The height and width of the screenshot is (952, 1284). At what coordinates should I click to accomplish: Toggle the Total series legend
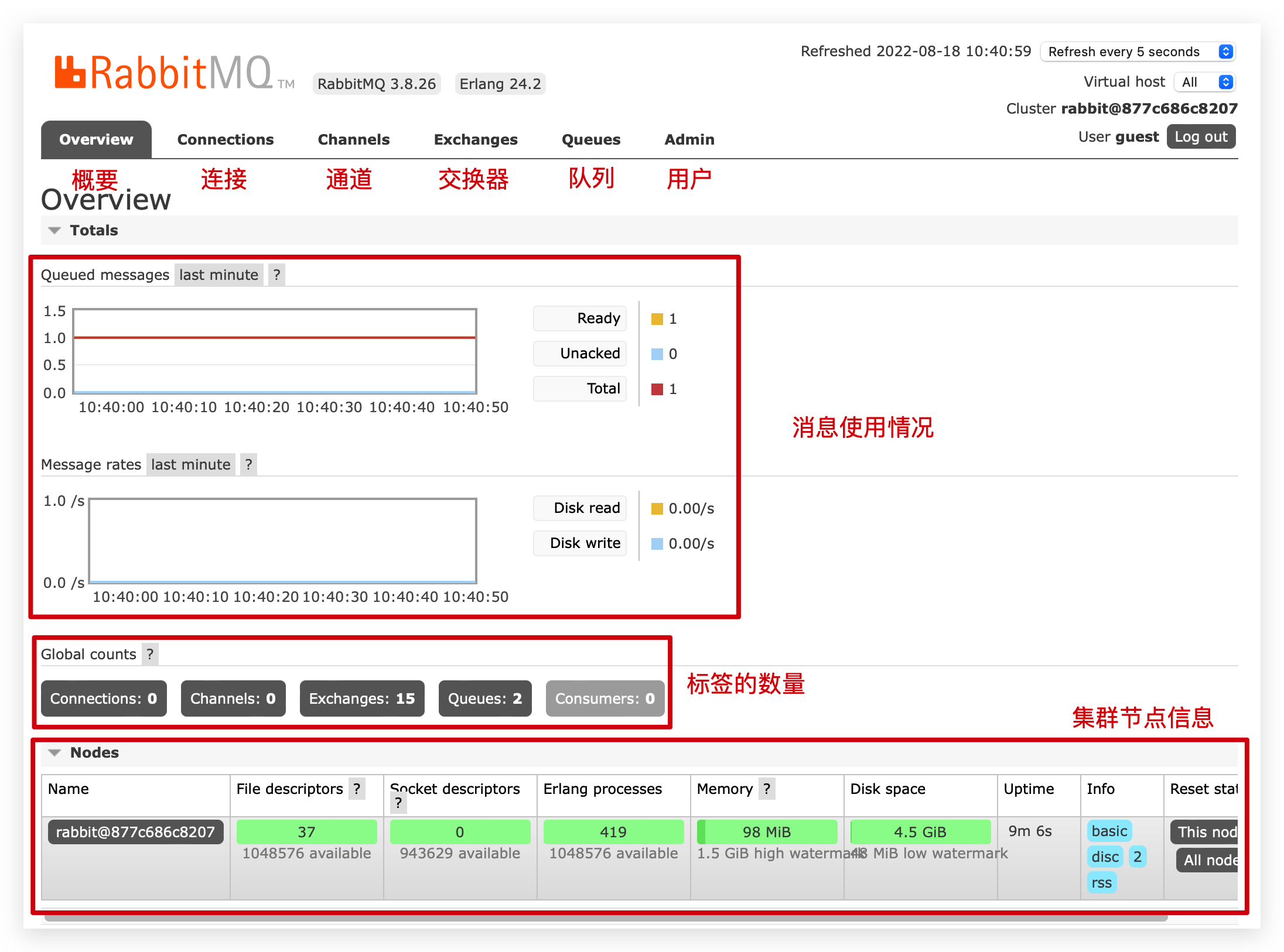pos(580,389)
